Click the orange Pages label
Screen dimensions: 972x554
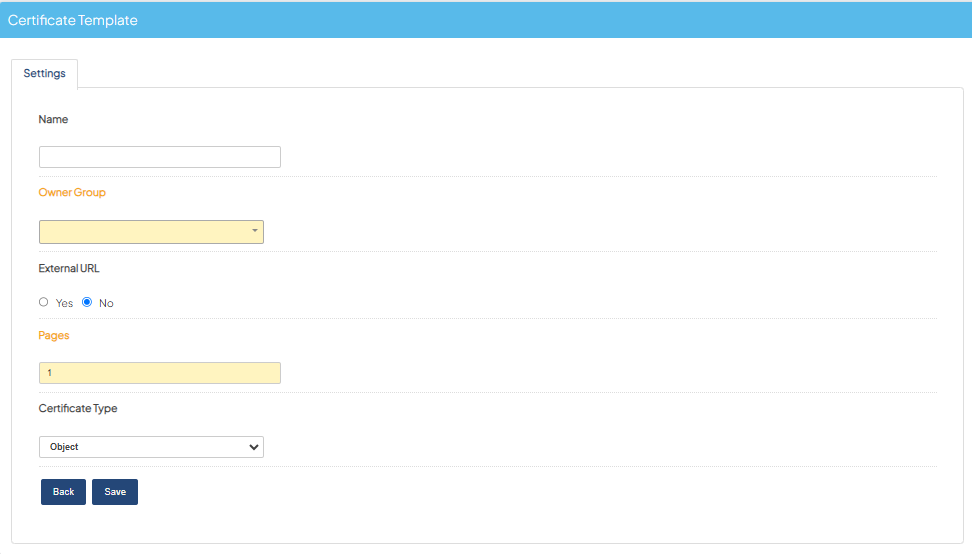(x=54, y=335)
